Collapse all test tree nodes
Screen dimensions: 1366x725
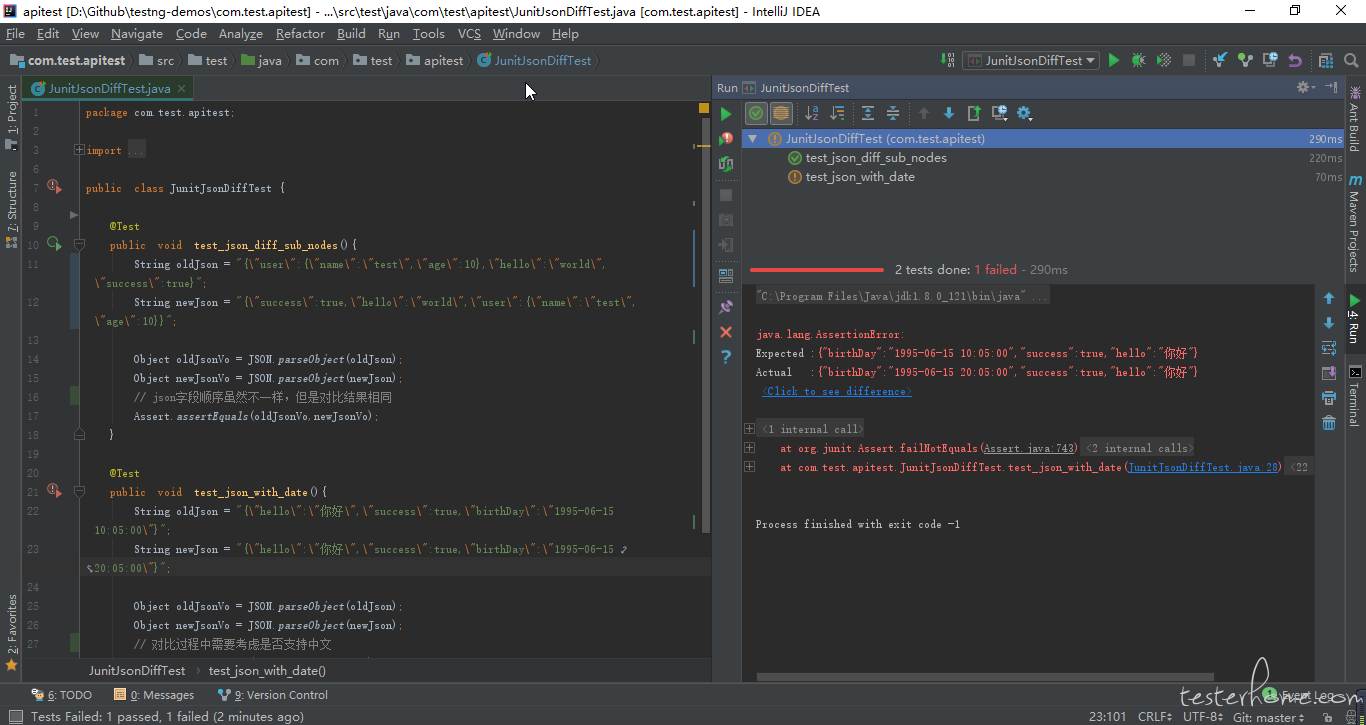(893, 113)
